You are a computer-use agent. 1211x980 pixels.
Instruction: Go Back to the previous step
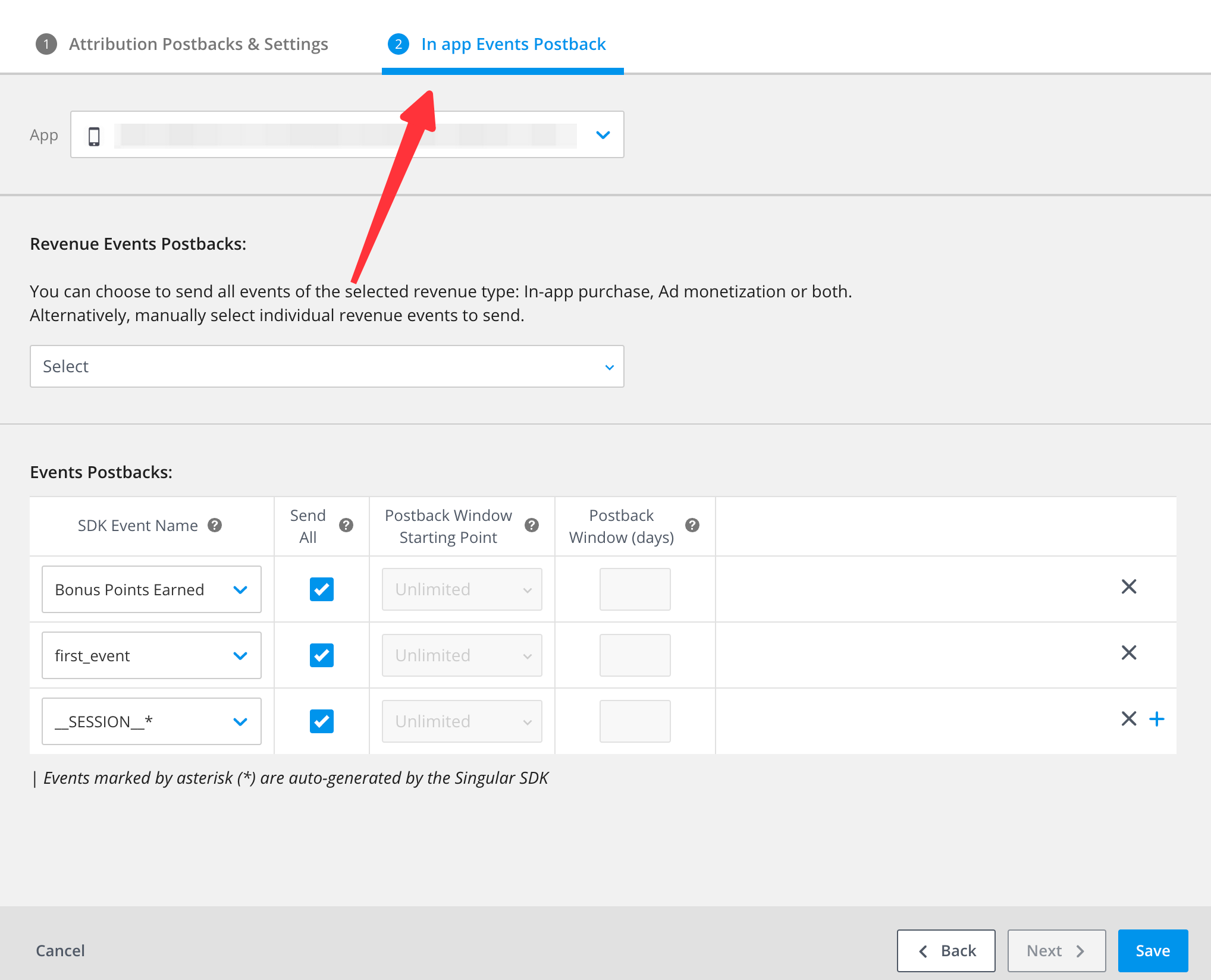click(x=946, y=951)
